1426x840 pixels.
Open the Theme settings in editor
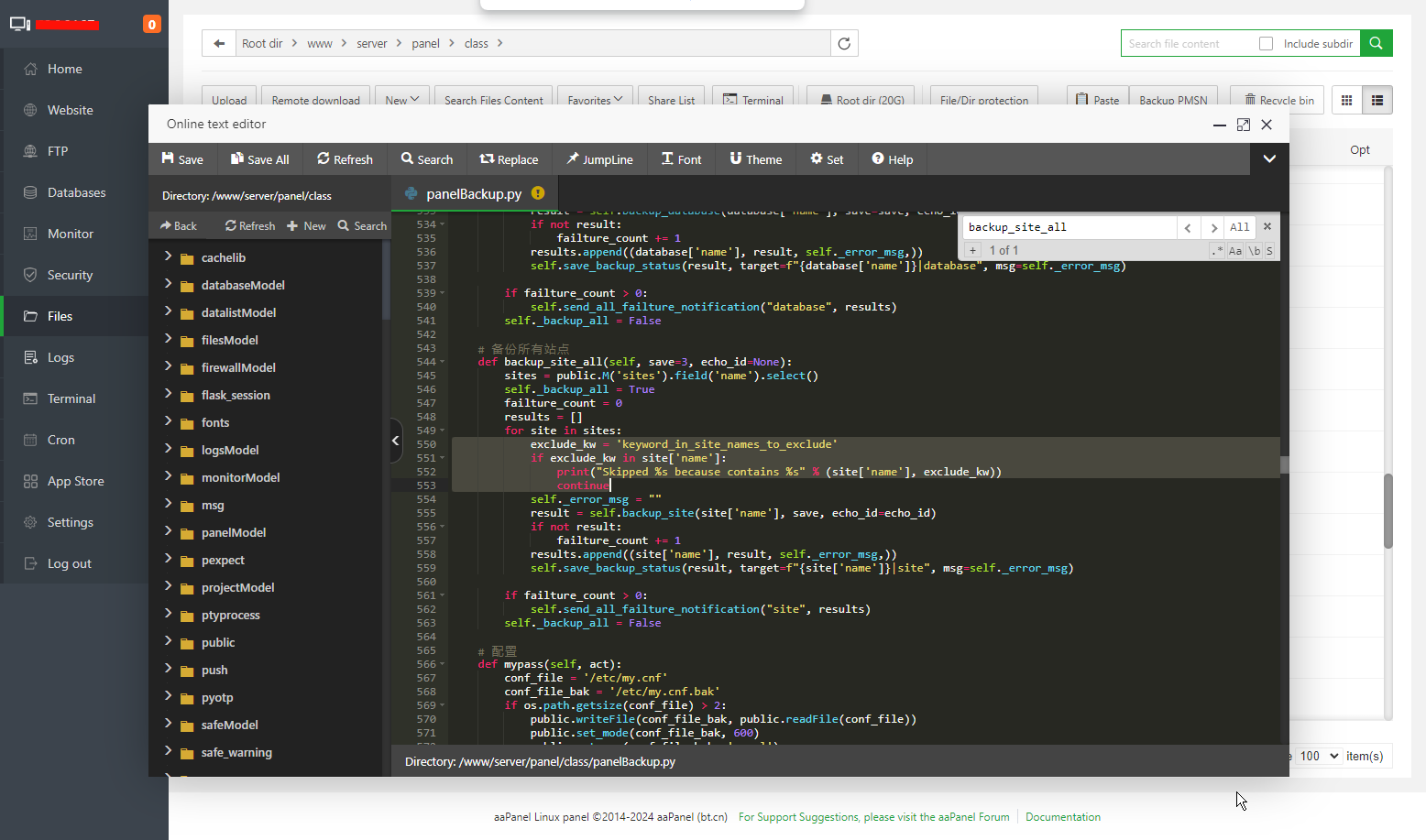point(755,159)
